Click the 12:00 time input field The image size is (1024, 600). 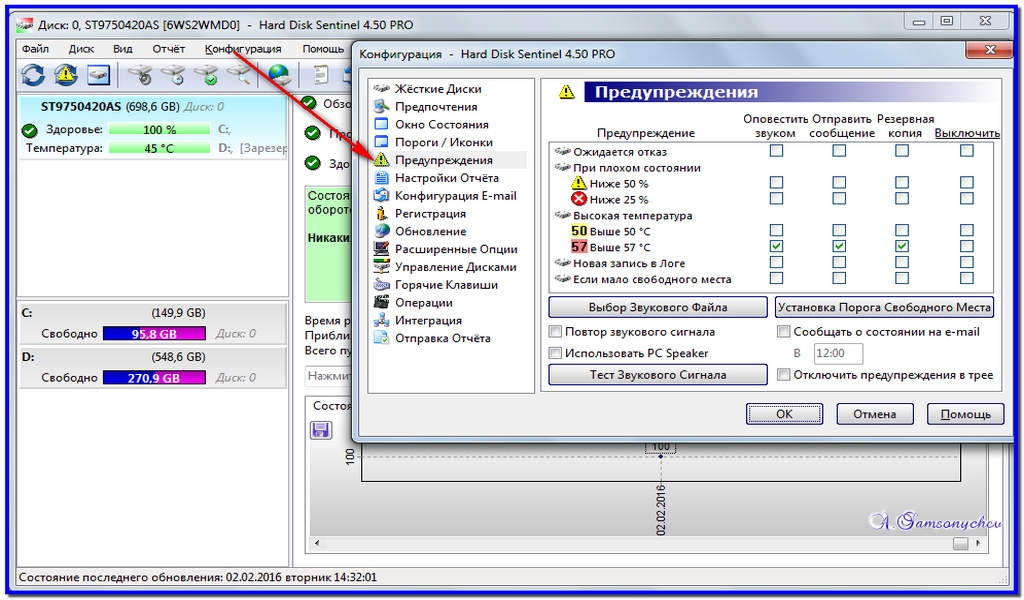point(838,353)
